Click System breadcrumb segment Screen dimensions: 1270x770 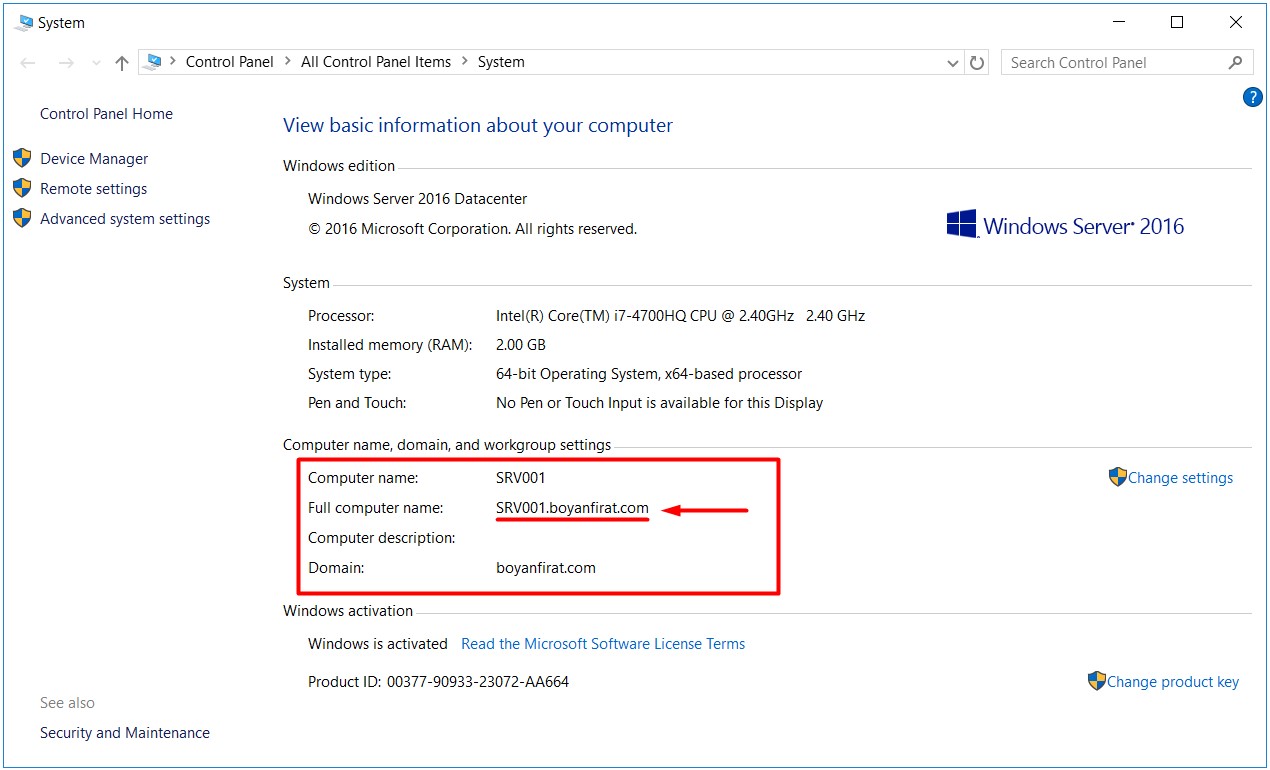pyautogui.click(x=501, y=62)
